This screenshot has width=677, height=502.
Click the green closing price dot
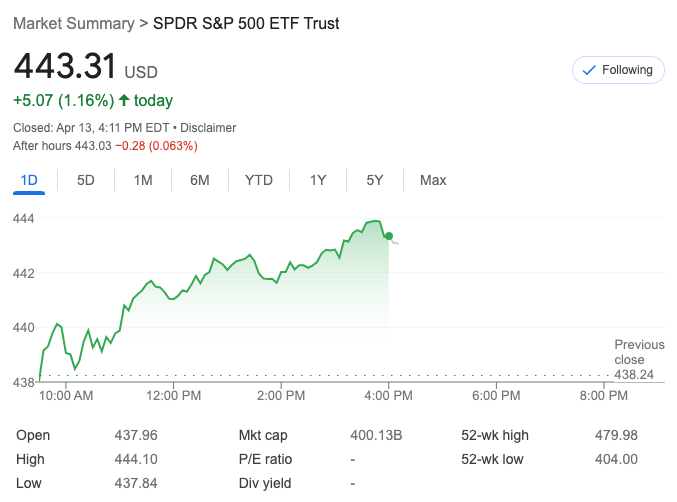[389, 236]
